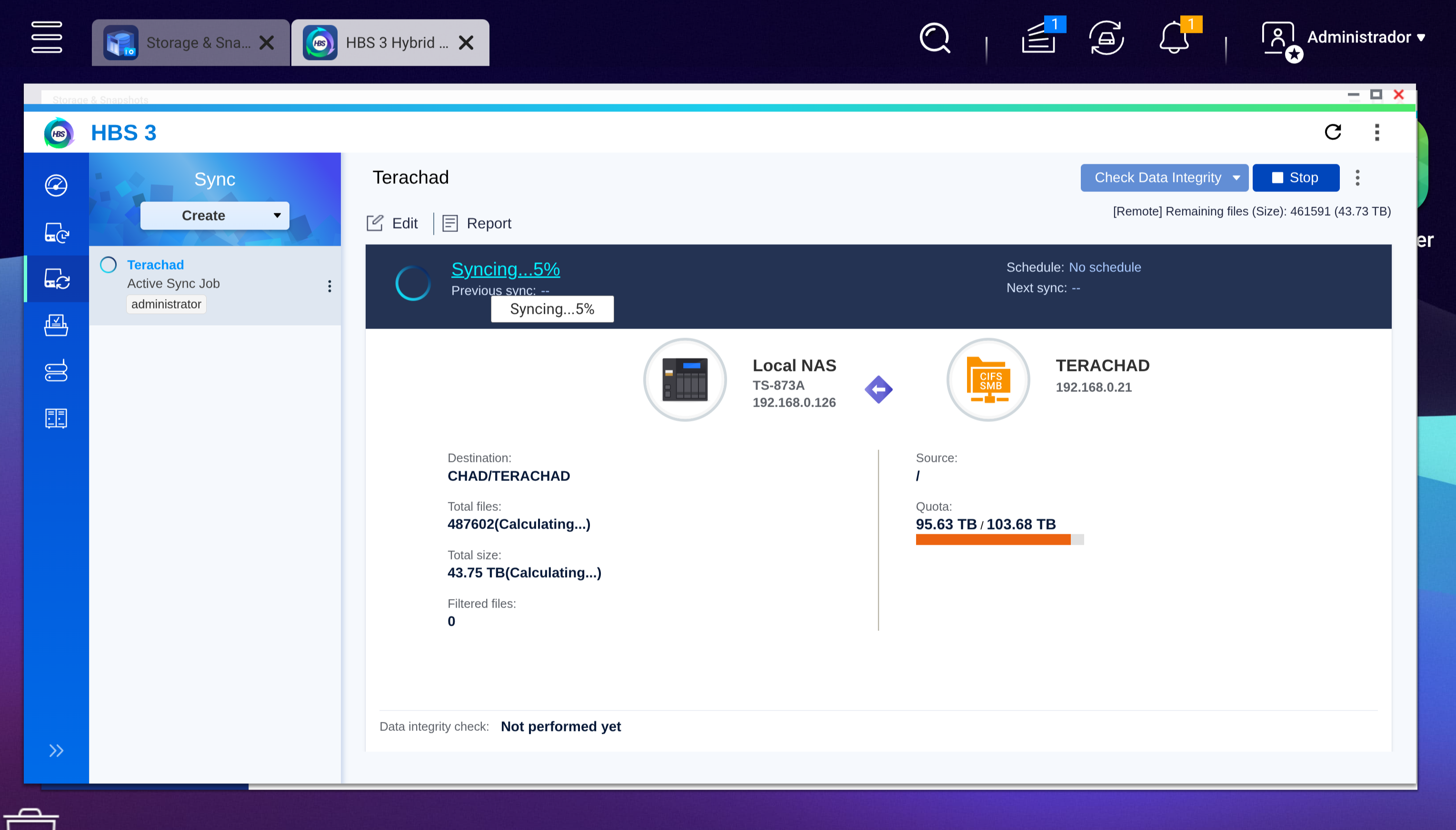Open the Sync sidebar icon
The height and width of the screenshot is (830, 1456).
[56, 279]
